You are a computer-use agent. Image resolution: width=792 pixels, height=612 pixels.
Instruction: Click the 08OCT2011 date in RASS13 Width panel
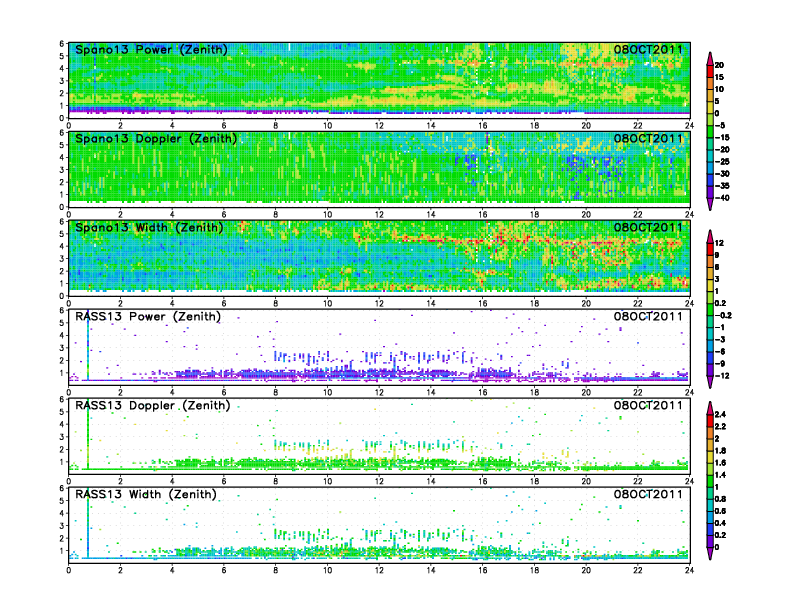(x=648, y=494)
